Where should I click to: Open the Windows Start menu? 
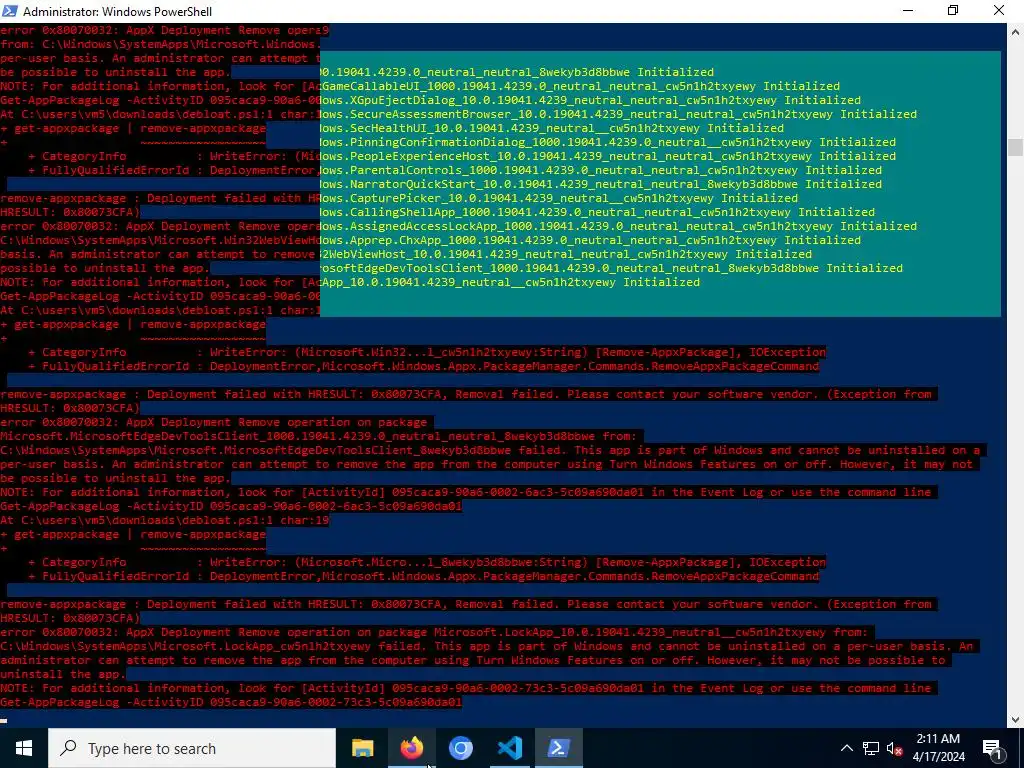[24, 748]
